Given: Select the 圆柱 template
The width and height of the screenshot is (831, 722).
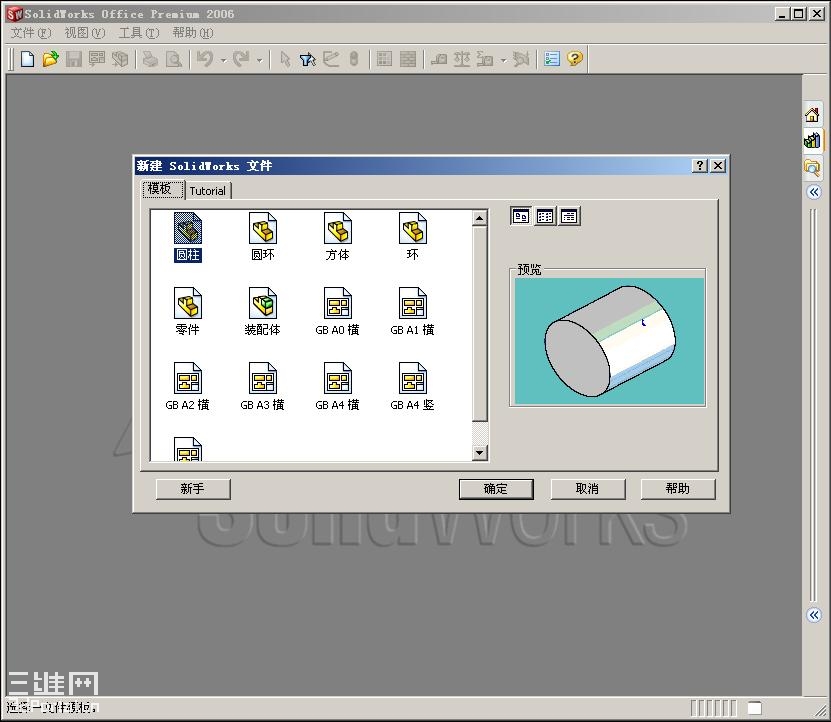Looking at the screenshot, I should [x=188, y=237].
